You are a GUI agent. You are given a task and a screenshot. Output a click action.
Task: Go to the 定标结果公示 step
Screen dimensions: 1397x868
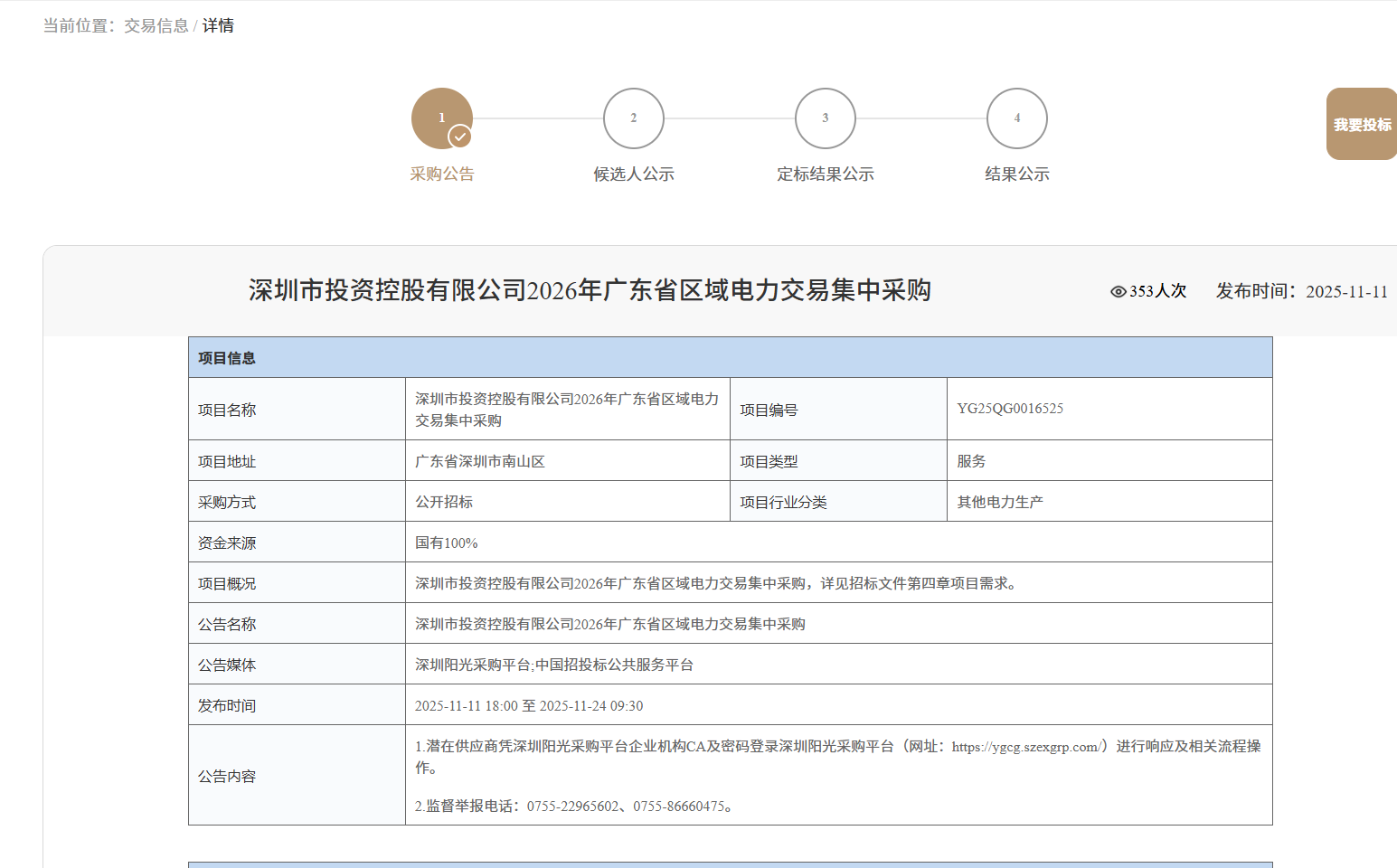click(x=825, y=175)
